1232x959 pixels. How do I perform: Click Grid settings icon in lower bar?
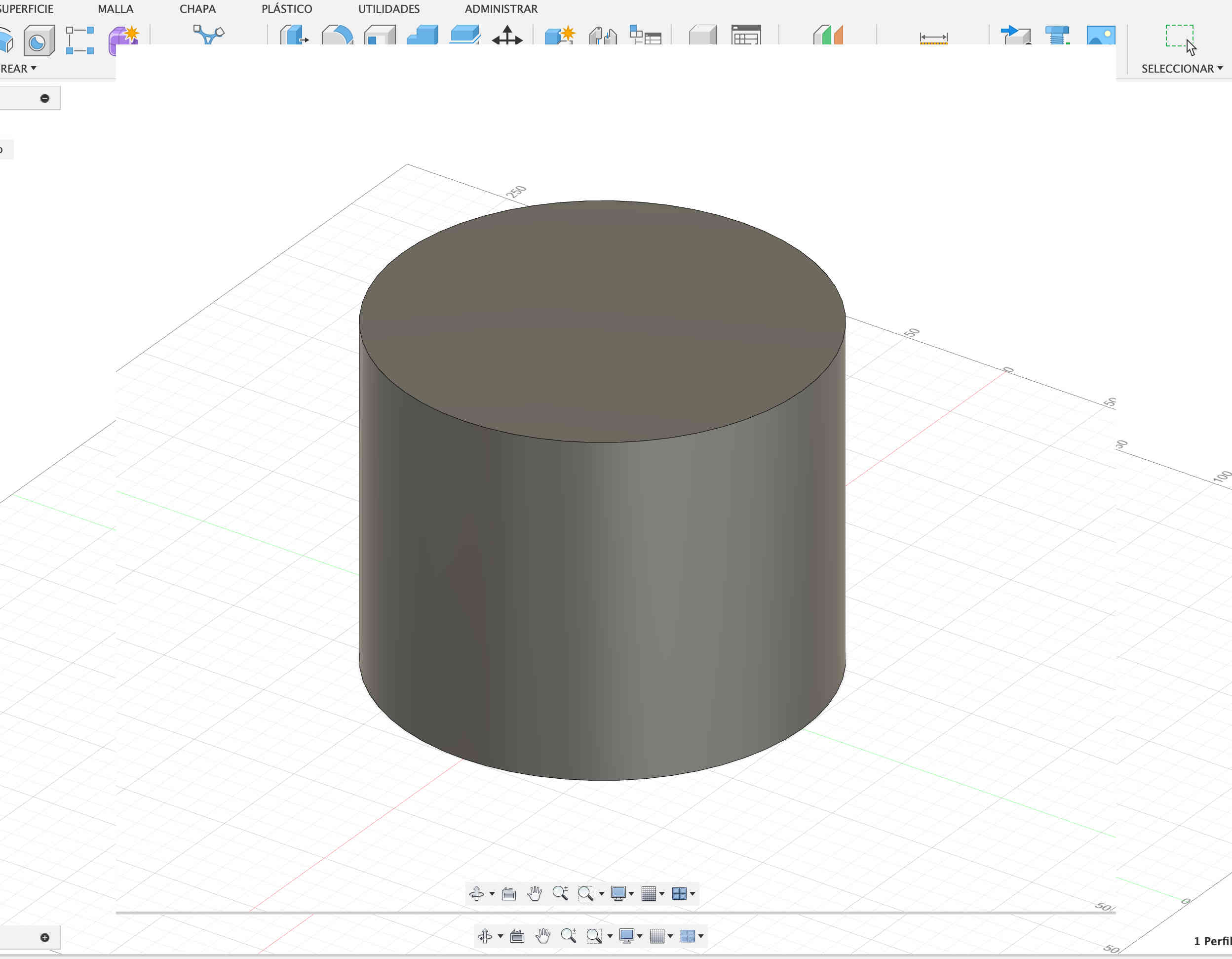tap(657, 936)
